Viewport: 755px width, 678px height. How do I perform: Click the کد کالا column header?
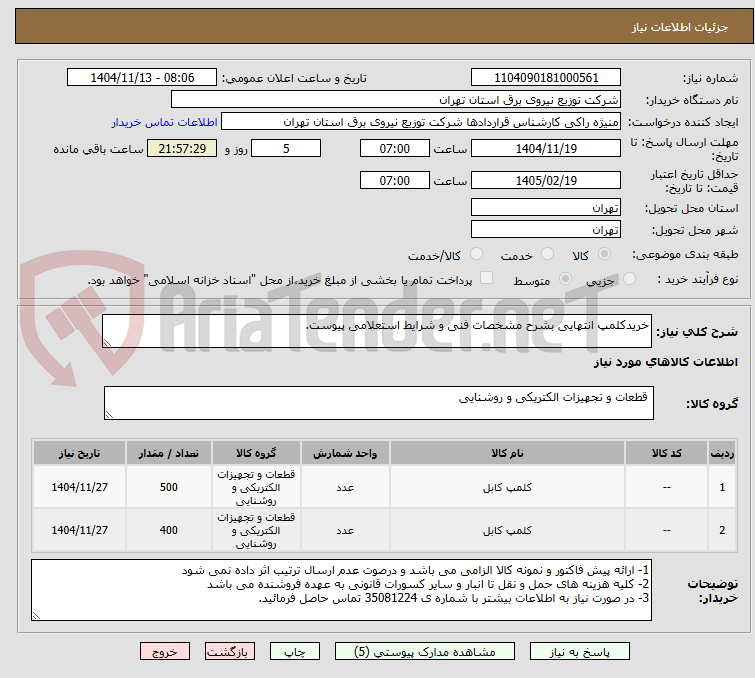pyautogui.click(x=666, y=453)
